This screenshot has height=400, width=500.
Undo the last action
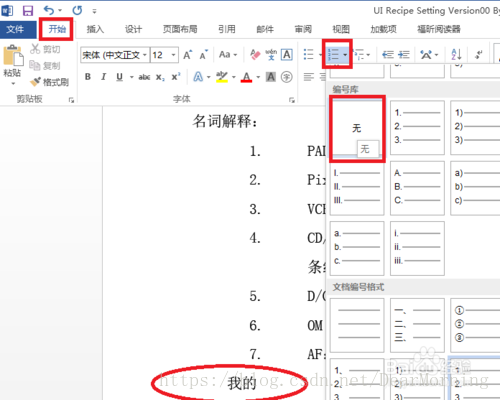[49, 11]
